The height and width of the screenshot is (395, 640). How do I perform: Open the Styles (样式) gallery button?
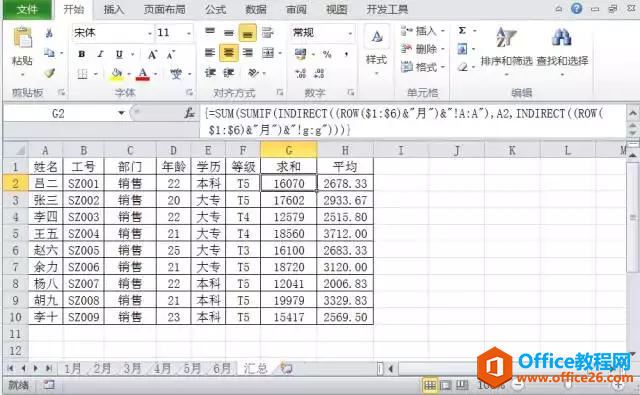click(376, 51)
